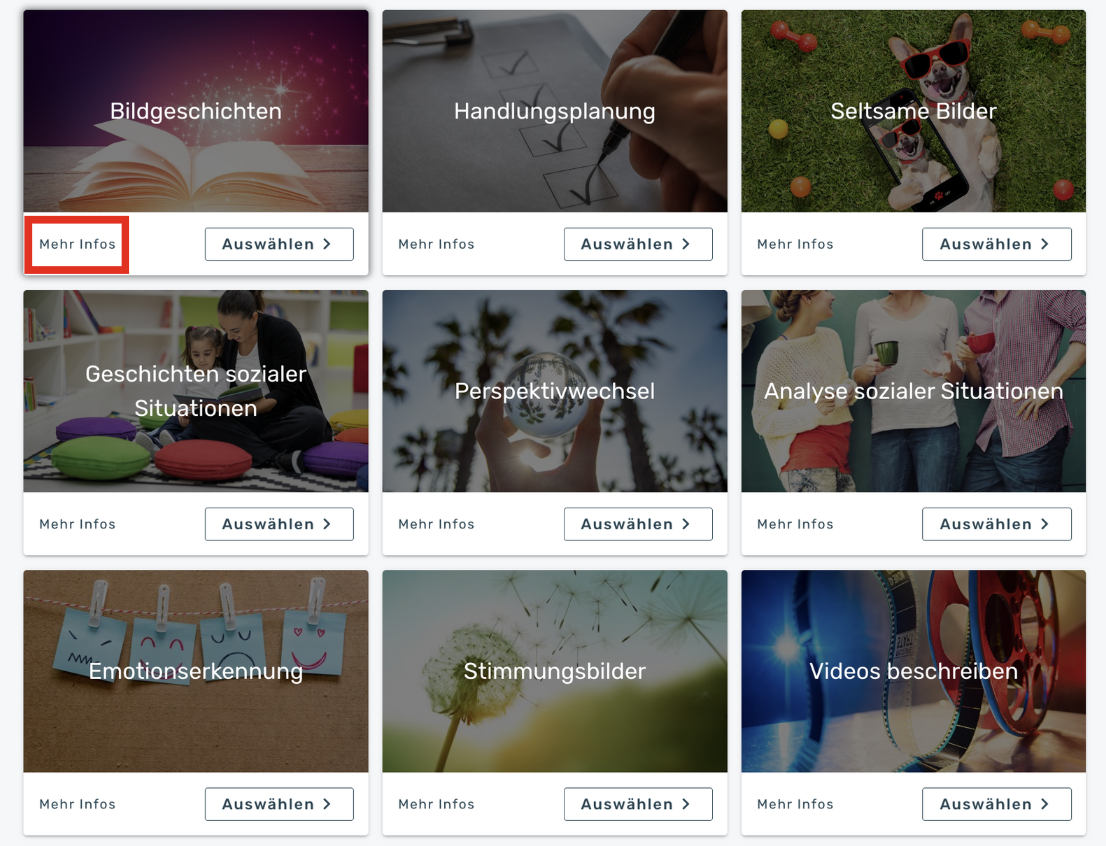
Task: Click the chevron arrow on Stimmungsbilder Auswählen
Action: tap(686, 804)
